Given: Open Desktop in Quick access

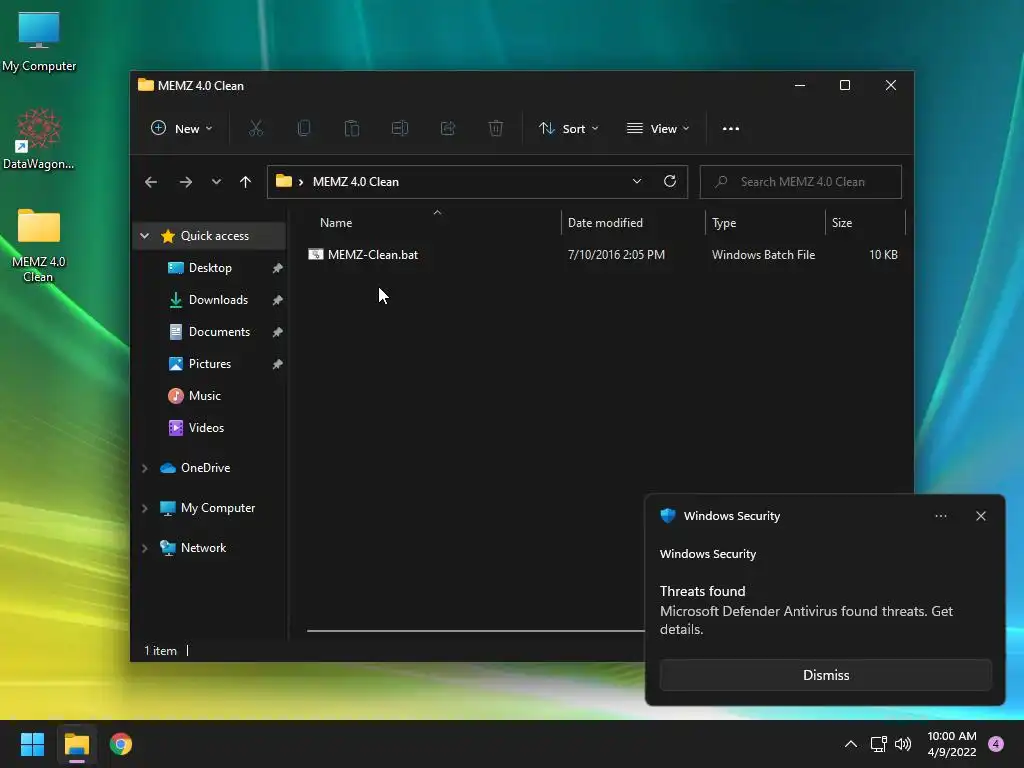Looking at the screenshot, I should coord(210,268).
